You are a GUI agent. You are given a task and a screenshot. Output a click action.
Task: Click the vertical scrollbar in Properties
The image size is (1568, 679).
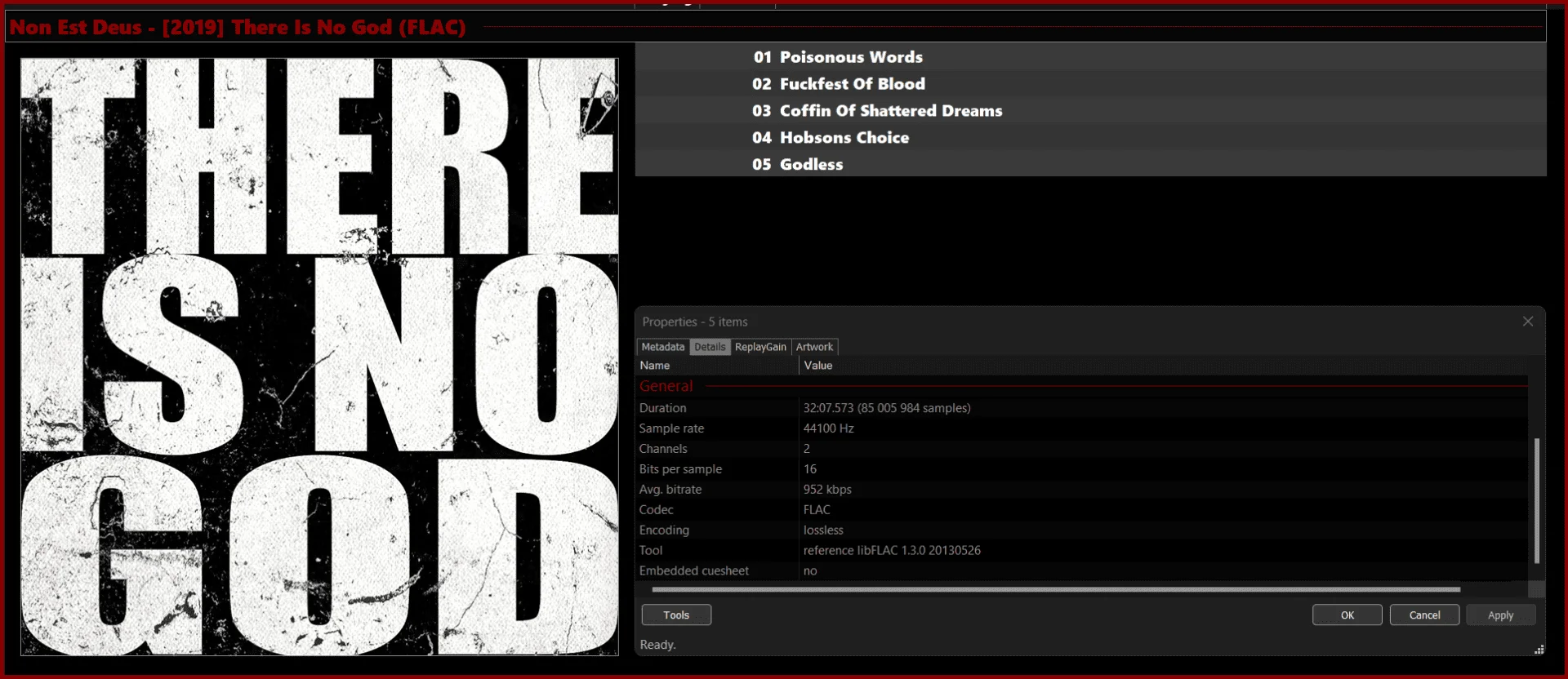(x=1536, y=500)
